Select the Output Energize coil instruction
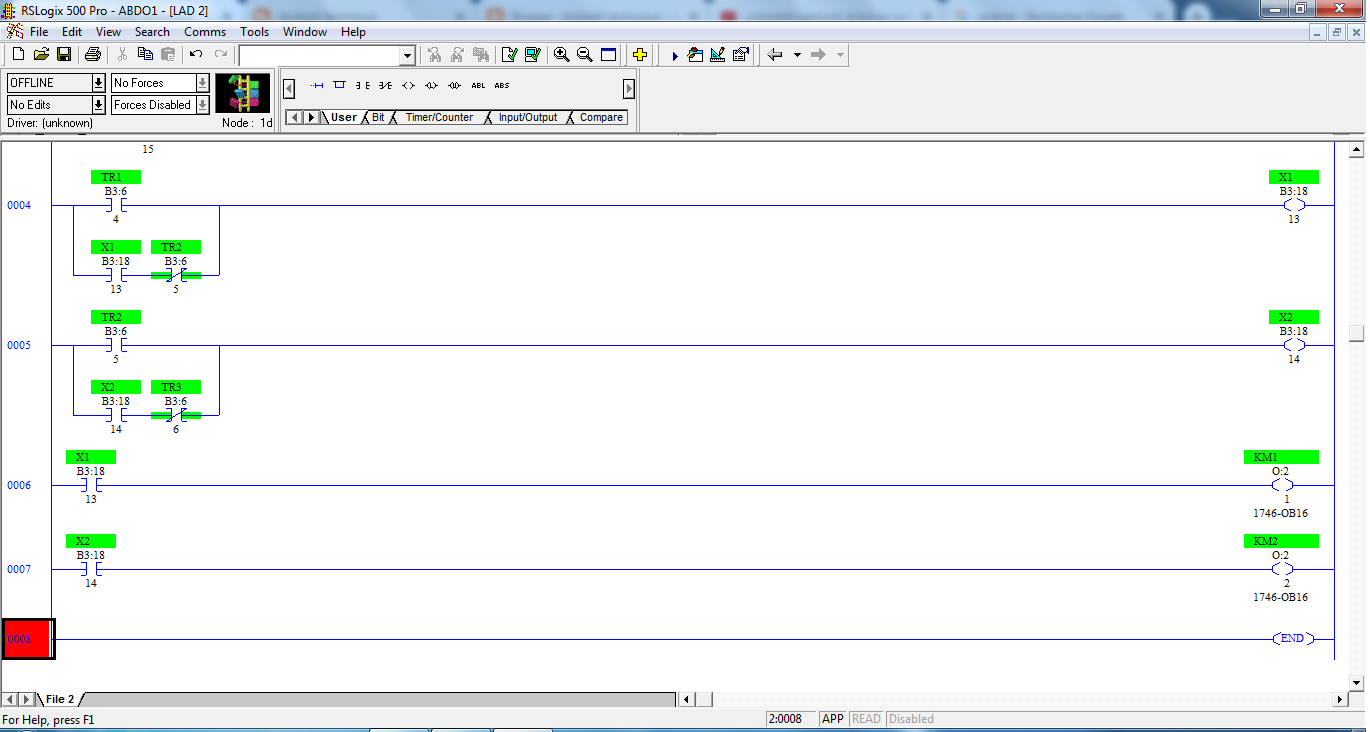Viewport: 1370px width, 732px height. (x=407, y=85)
